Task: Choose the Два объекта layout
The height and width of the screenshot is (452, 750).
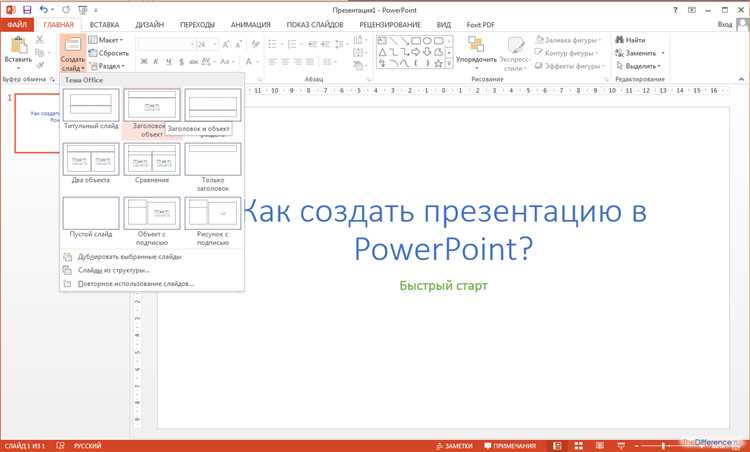Action: (x=91, y=163)
